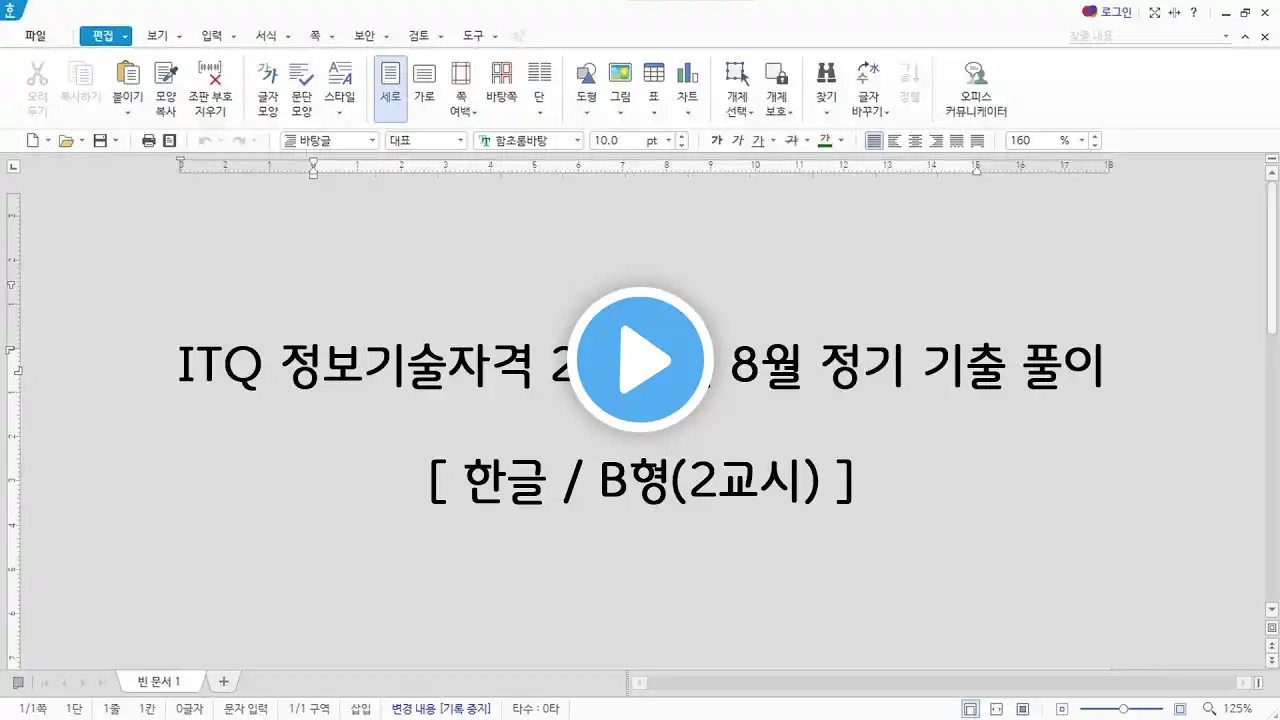Open the 편집 menu tab
The width and height of the screenshot is (1280, 720).
coord(105,35)
